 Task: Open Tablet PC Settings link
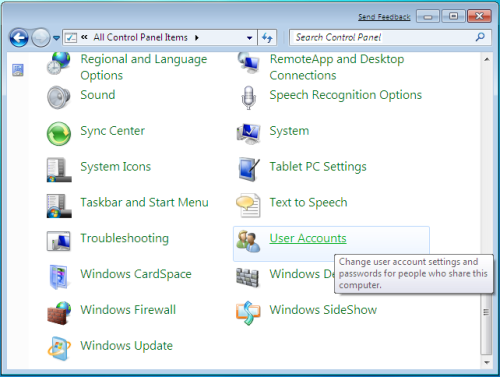click(318, 166)
